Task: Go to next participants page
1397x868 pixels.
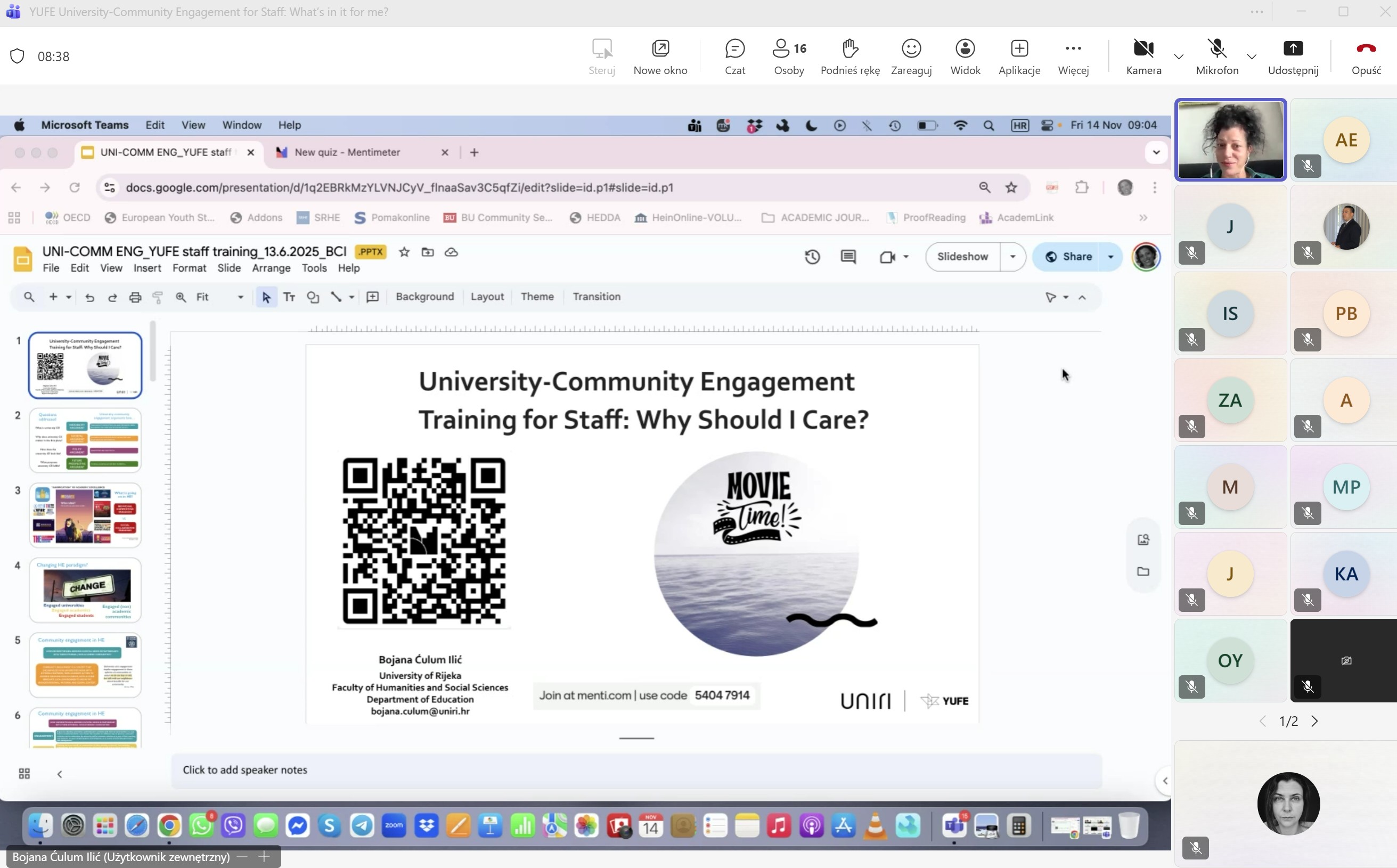Action: click(1315, 721)
